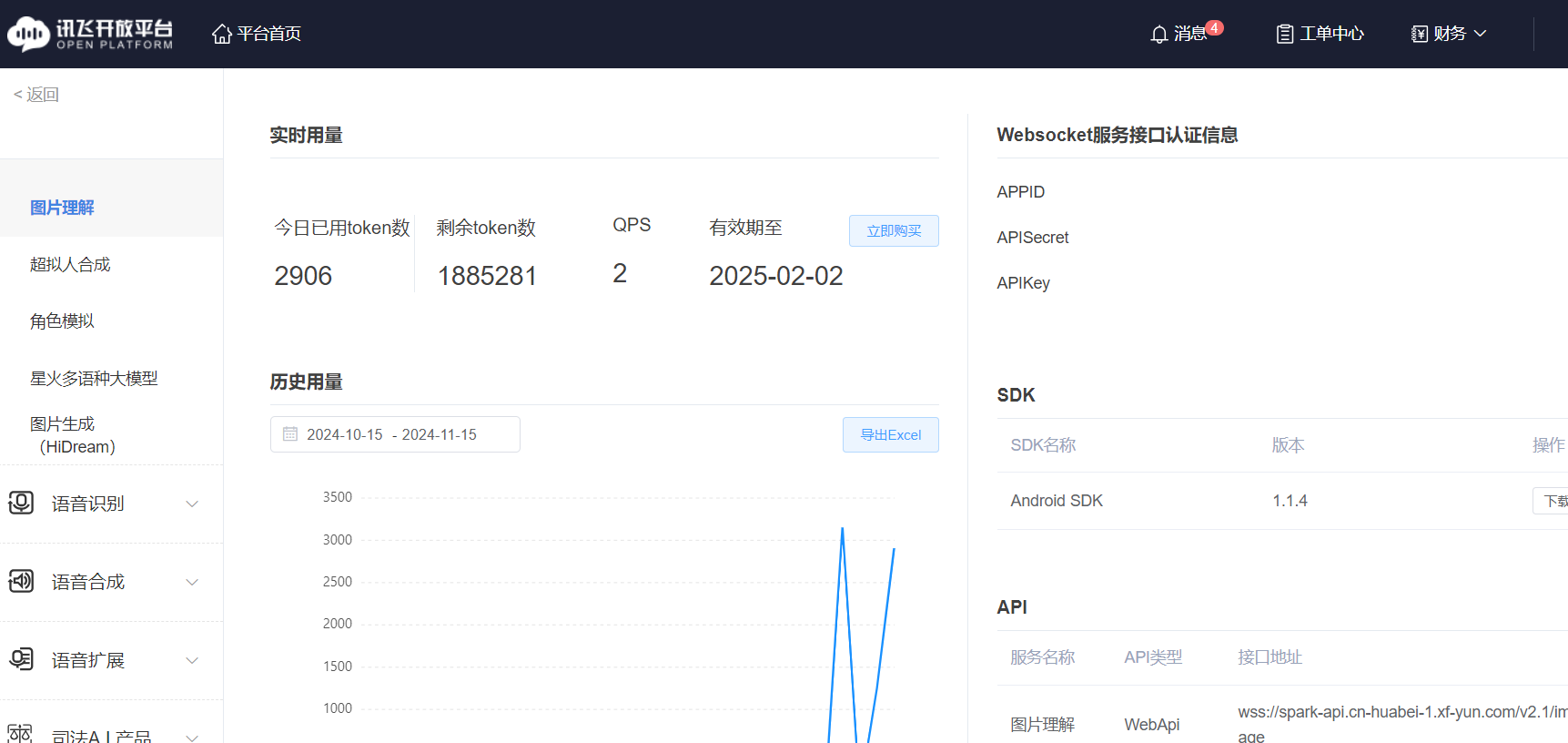The height and width of the screenshot is (743, 1568).
Task: Click the 导出Excel button
Action: 891,435
